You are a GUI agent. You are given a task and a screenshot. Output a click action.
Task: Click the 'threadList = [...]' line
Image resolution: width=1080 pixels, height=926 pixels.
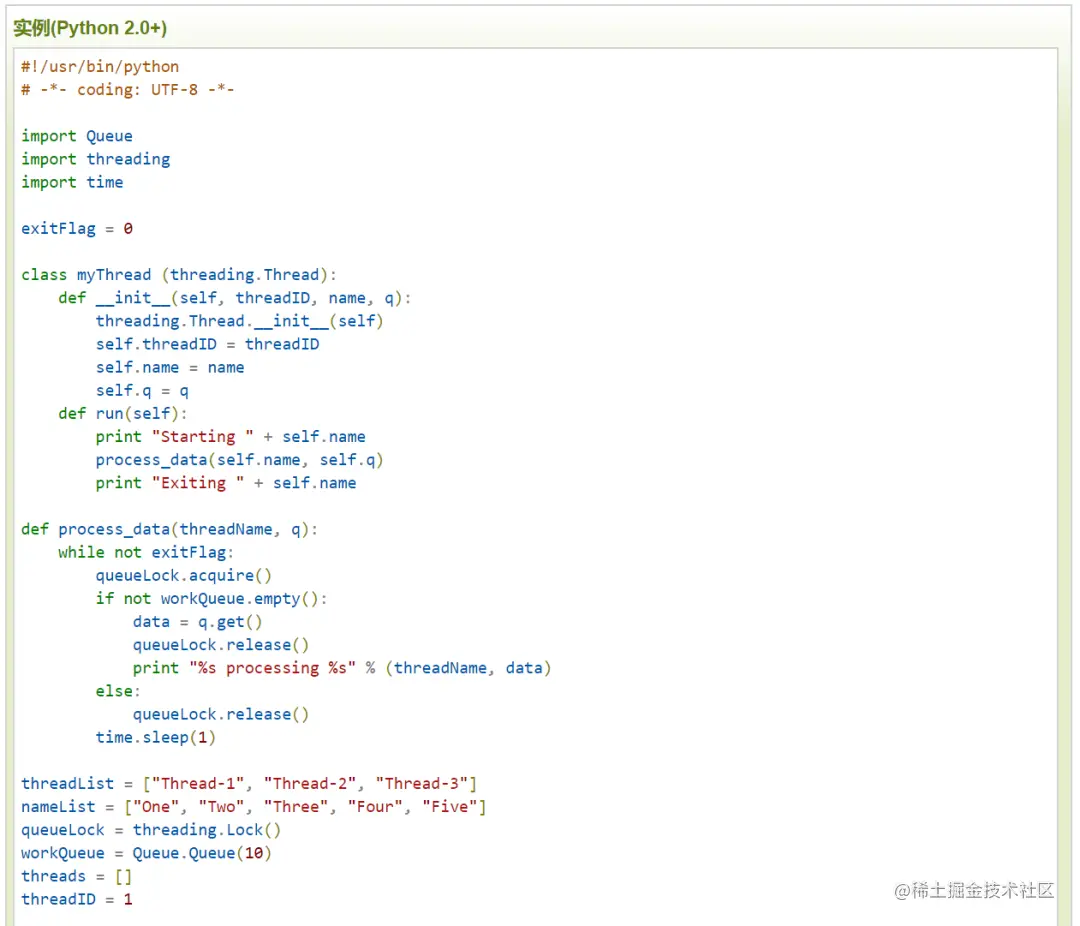tap(249, 784)
